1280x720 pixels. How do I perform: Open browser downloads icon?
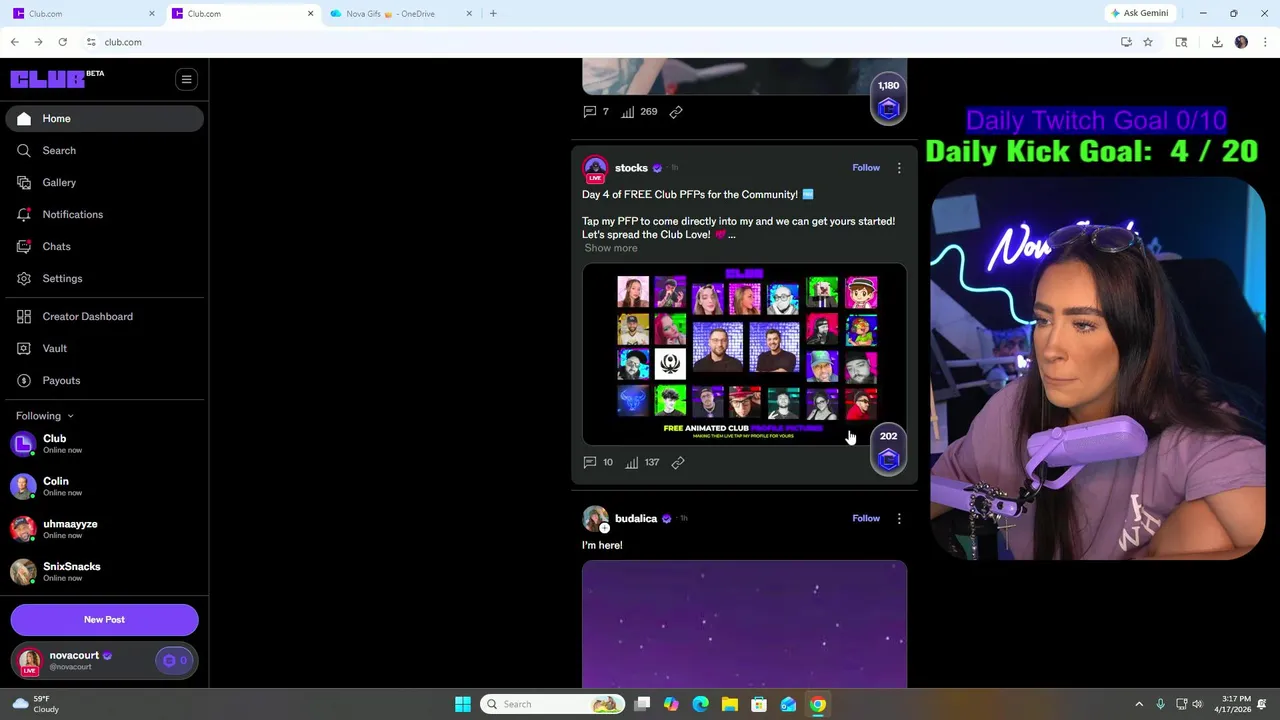pos(1217,42)
